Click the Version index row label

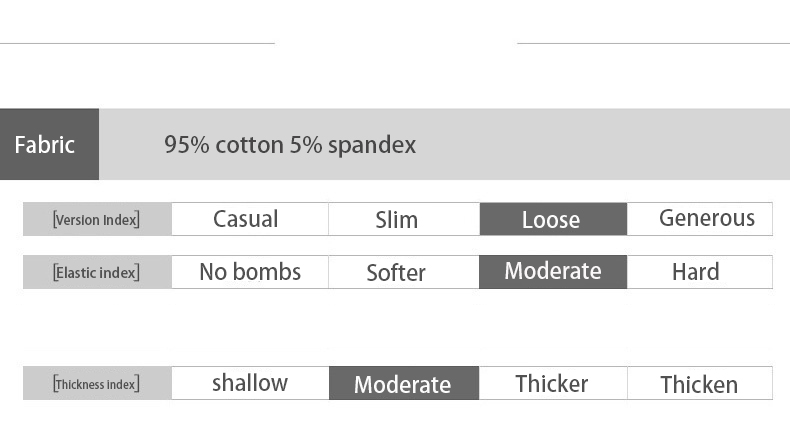point(97,219)
